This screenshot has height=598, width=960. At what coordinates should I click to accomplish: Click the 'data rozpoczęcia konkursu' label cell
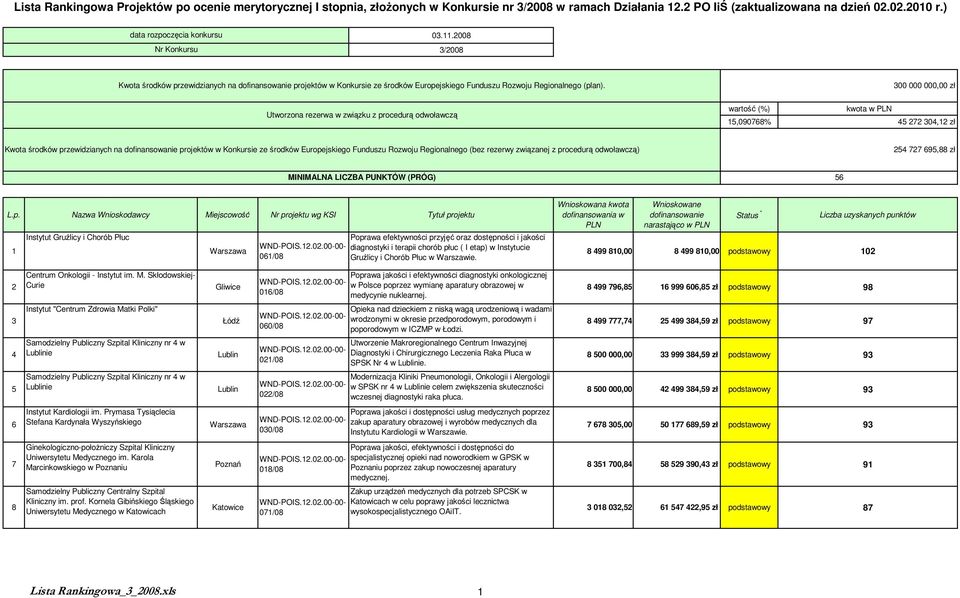176,35
